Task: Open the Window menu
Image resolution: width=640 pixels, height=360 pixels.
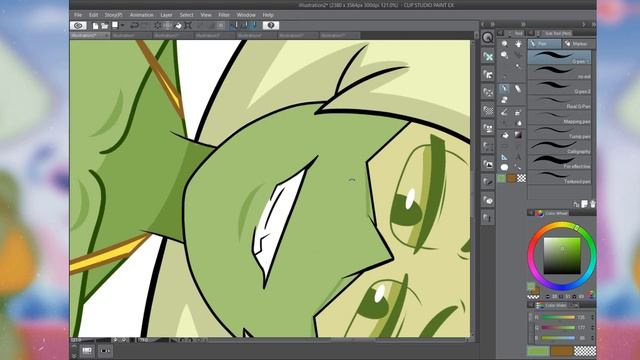Action: click(x=246, y=15)
